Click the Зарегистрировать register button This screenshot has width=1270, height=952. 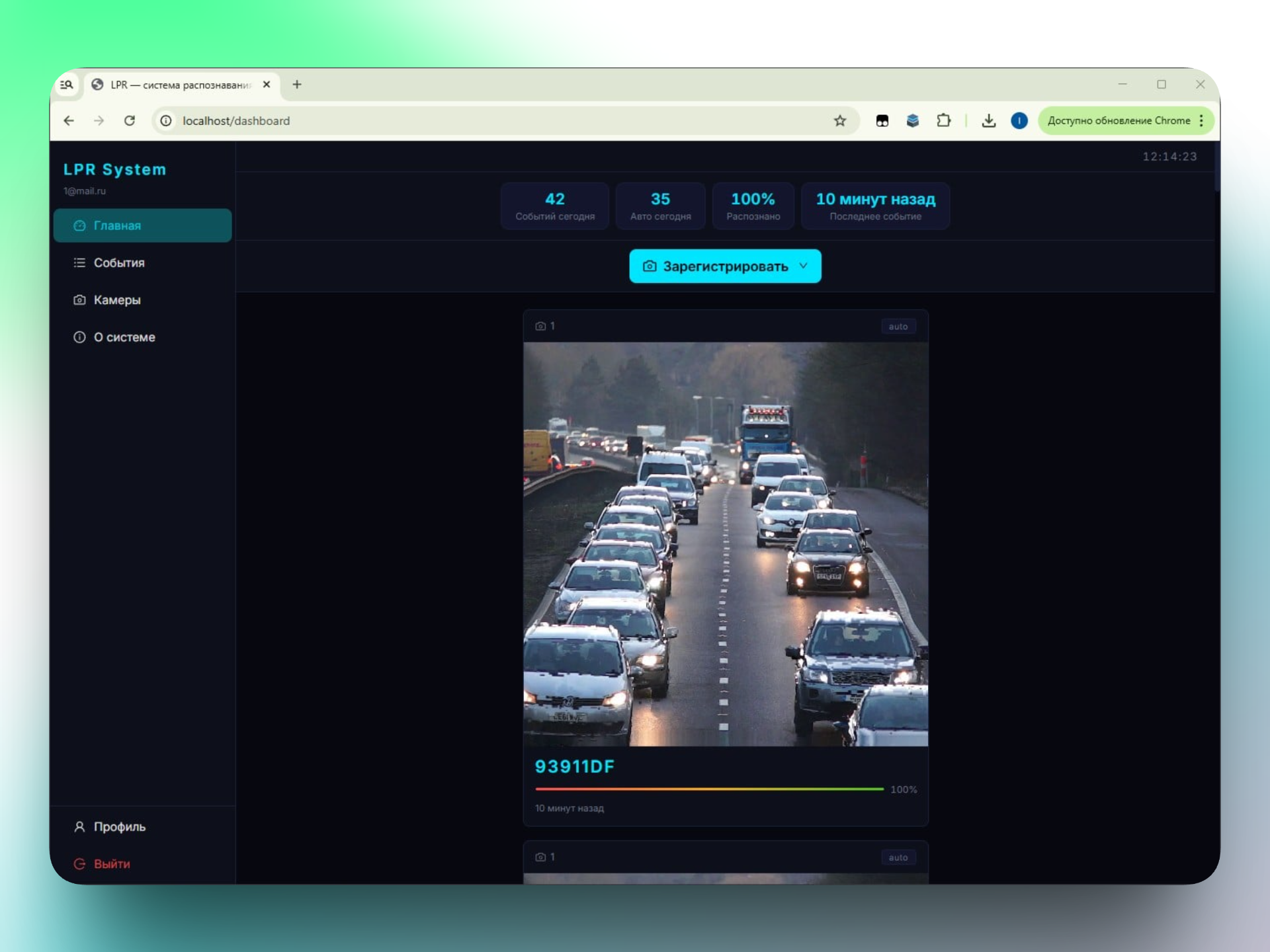pyautogui.click(x=725, y=266)
